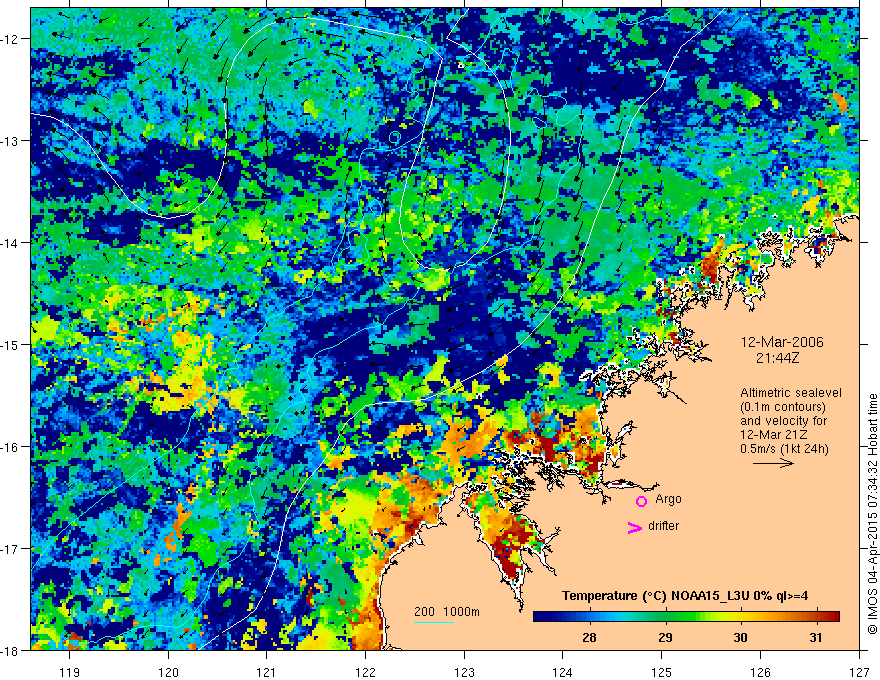Click the magenta Argo circle legend marker

(641, 501)
